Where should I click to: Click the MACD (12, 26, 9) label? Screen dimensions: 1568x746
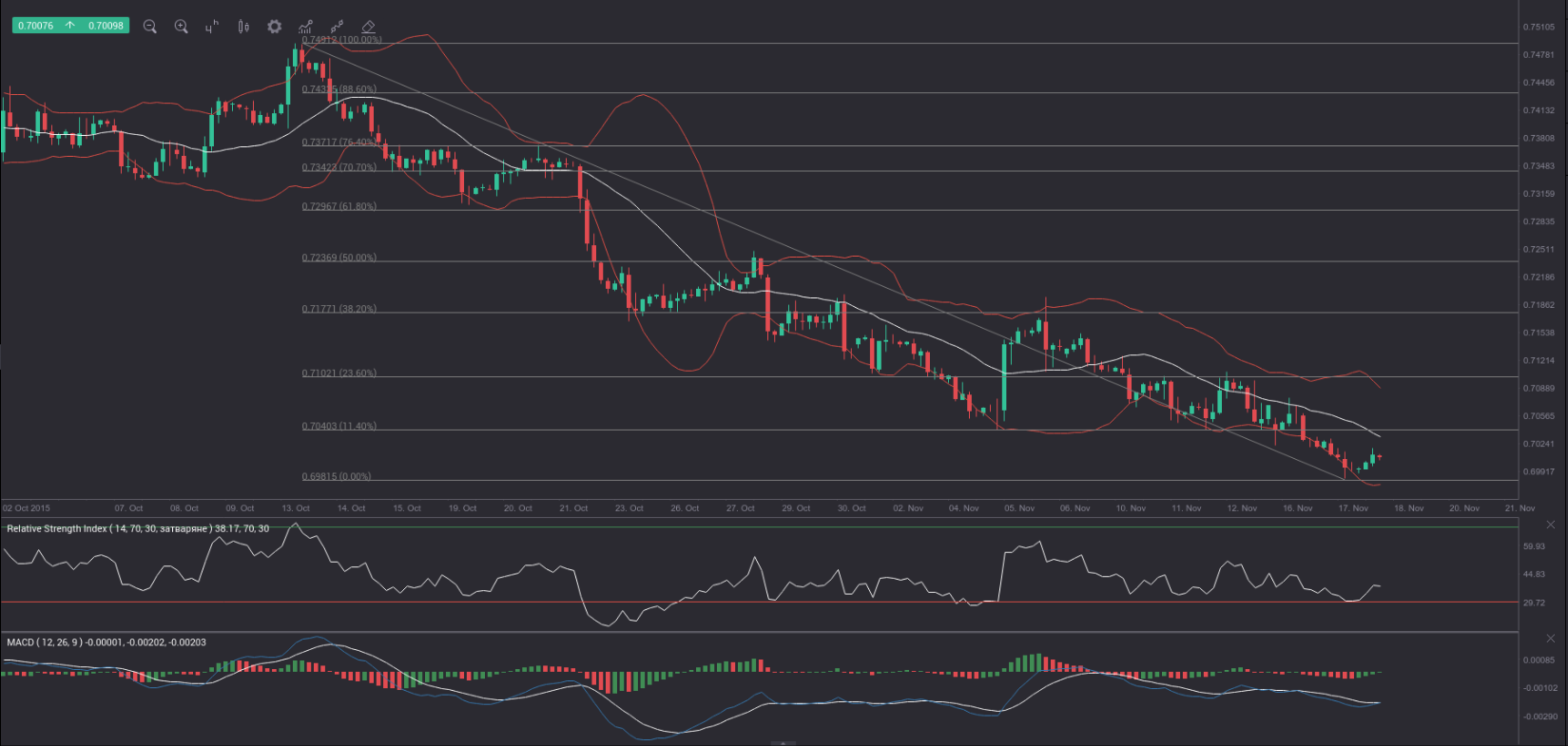coord(106,642)
